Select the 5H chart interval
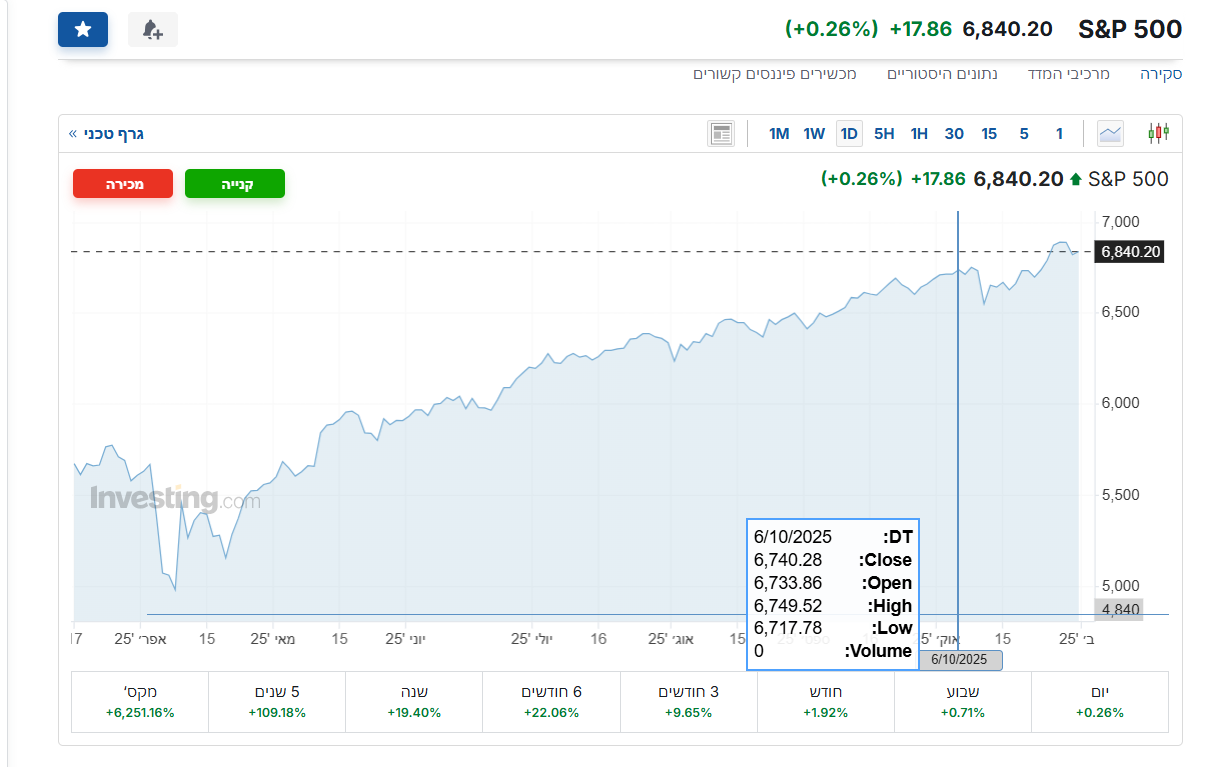1224x767 pixels. (x=884, y=134)
